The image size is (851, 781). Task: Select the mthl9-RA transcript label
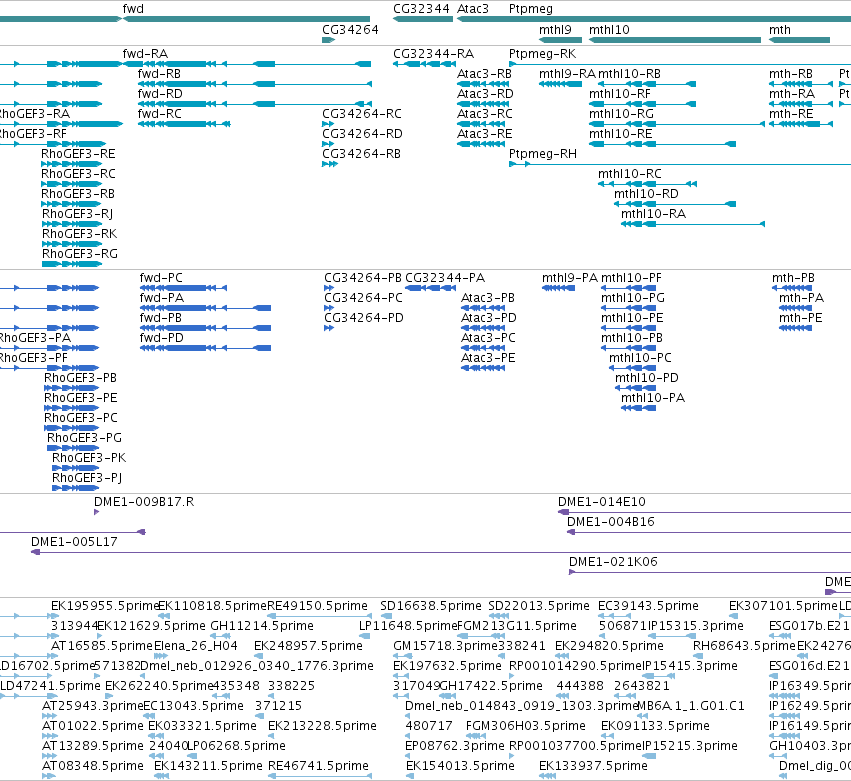click(x=567, y=74)
